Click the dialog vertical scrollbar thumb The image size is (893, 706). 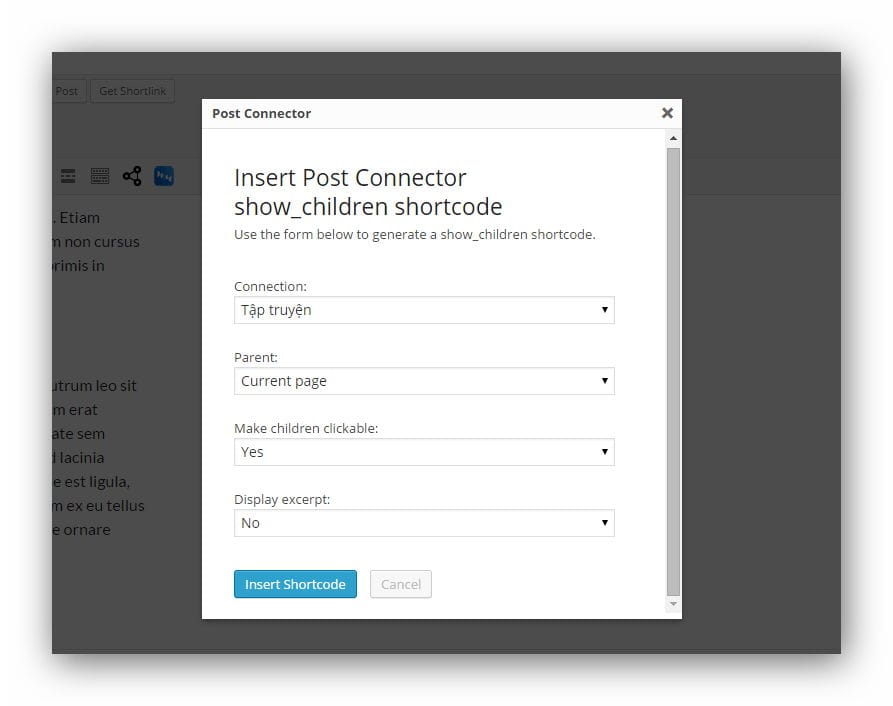[673, 371]
